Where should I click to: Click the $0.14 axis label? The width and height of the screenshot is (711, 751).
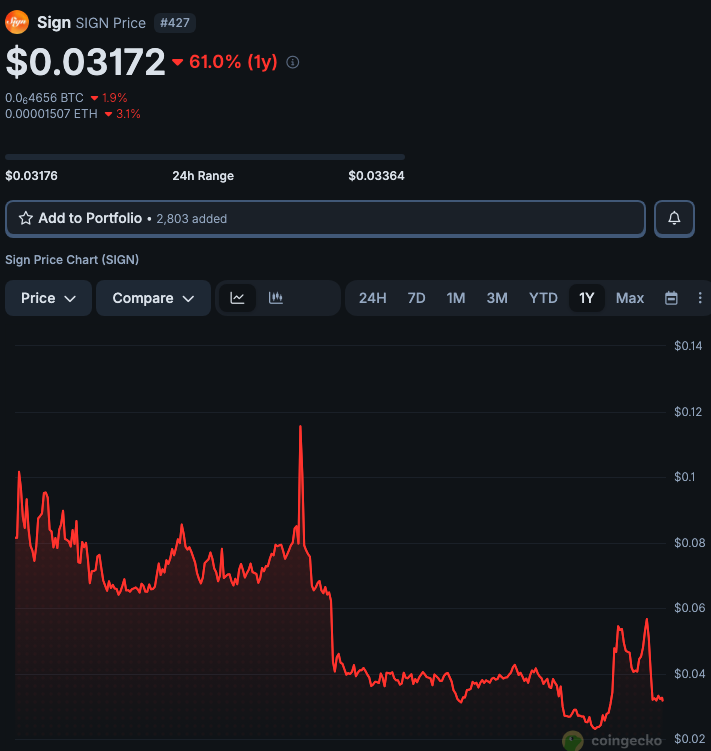pos(688,345)
